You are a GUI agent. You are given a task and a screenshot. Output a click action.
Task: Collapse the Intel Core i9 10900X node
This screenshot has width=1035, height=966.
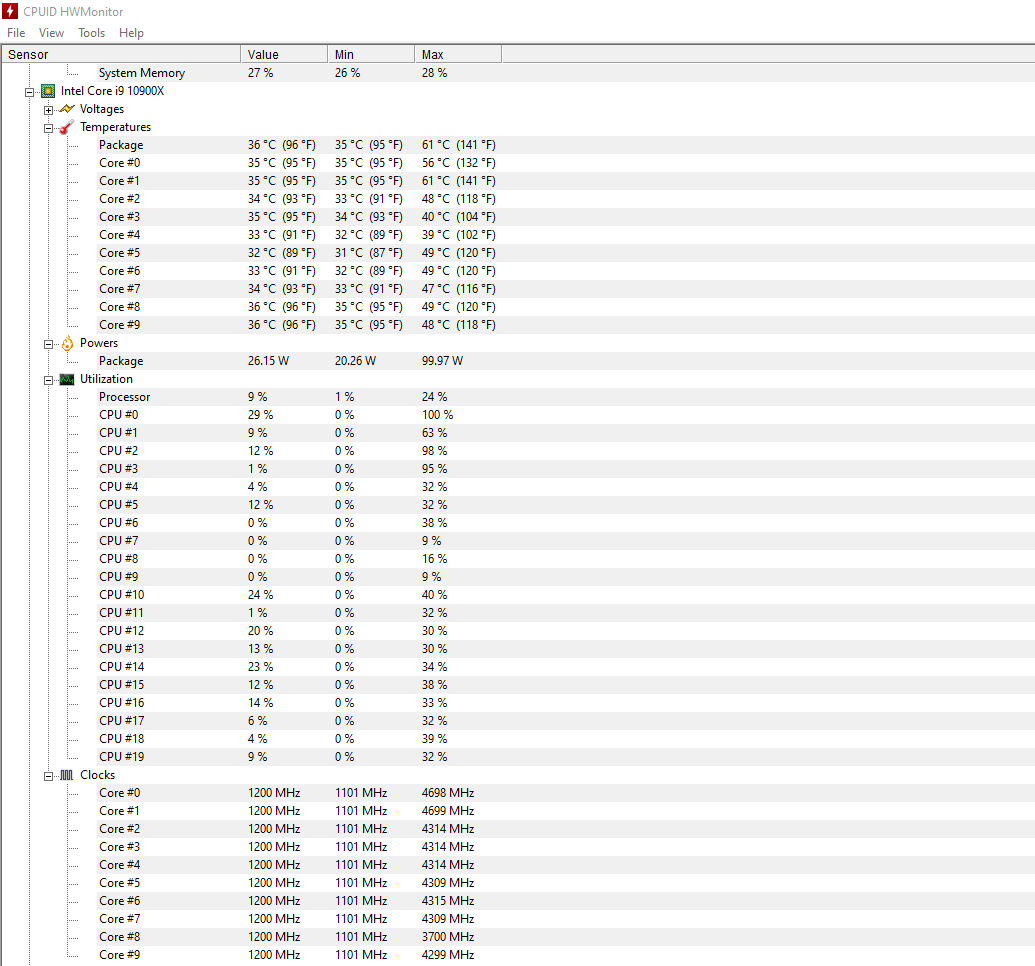[x=30, y=92]
